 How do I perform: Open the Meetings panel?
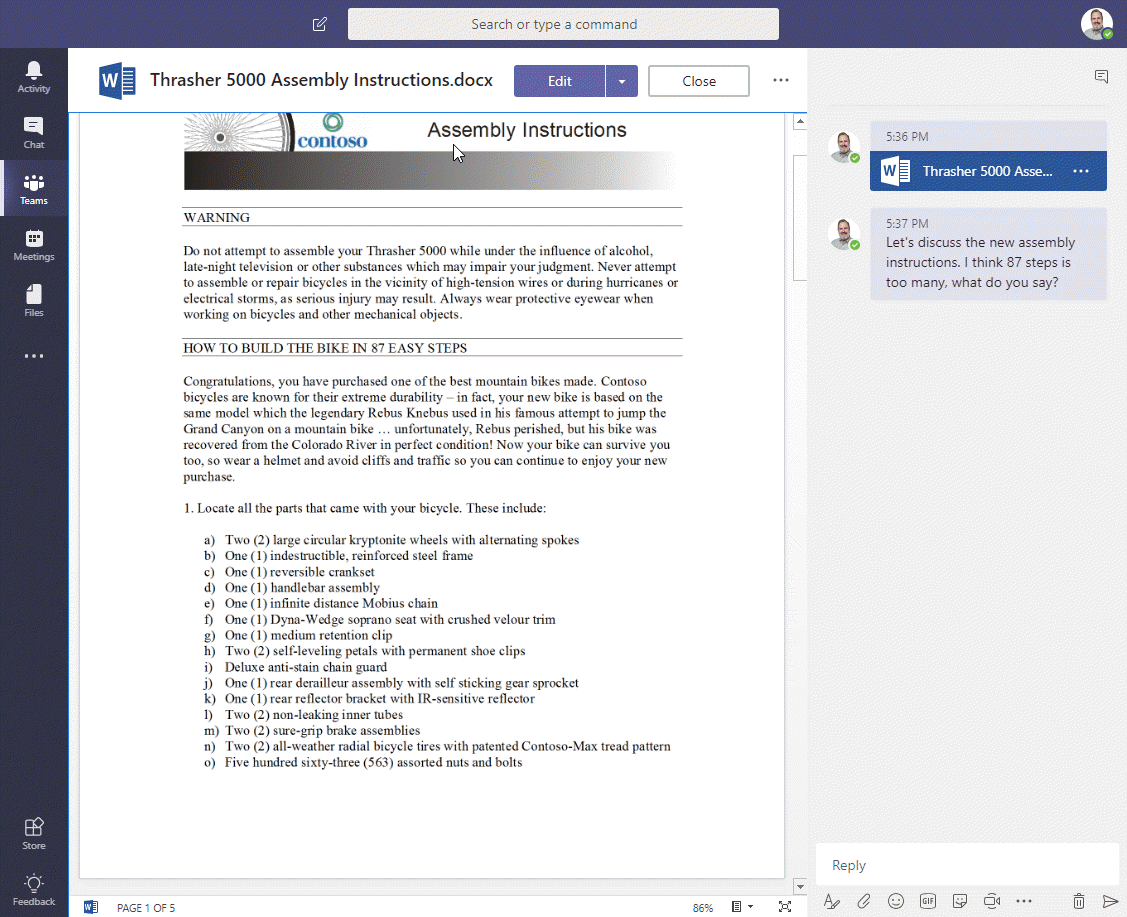(x=34, y=243)
